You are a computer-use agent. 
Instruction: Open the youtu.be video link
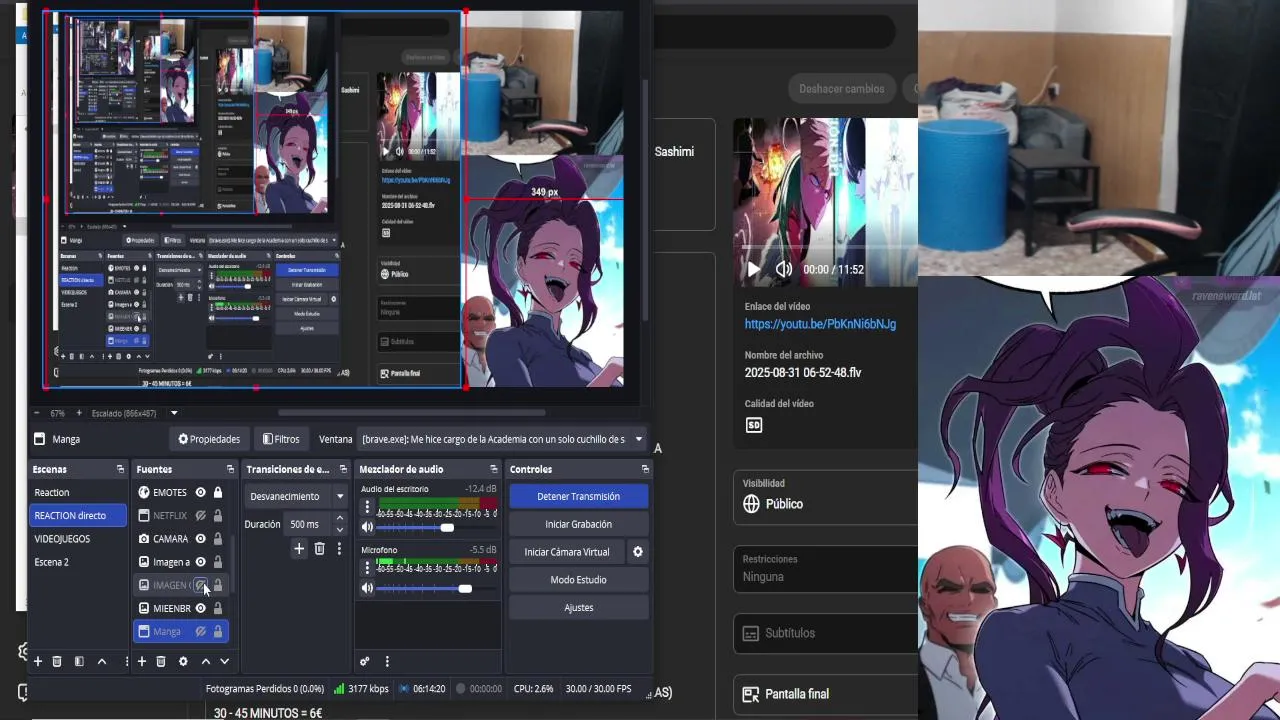tap(820, 324)
